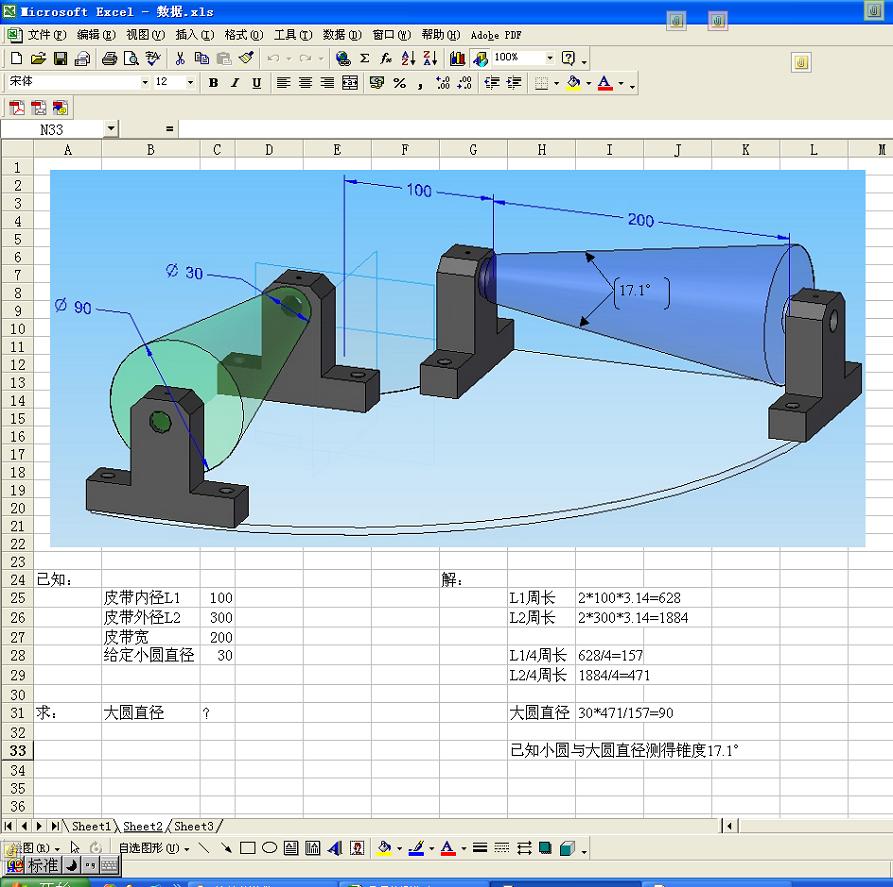Apply the Line Color brush on Drawing toolbar
This screenshot has width=893, height=887.
click(416, 848)
